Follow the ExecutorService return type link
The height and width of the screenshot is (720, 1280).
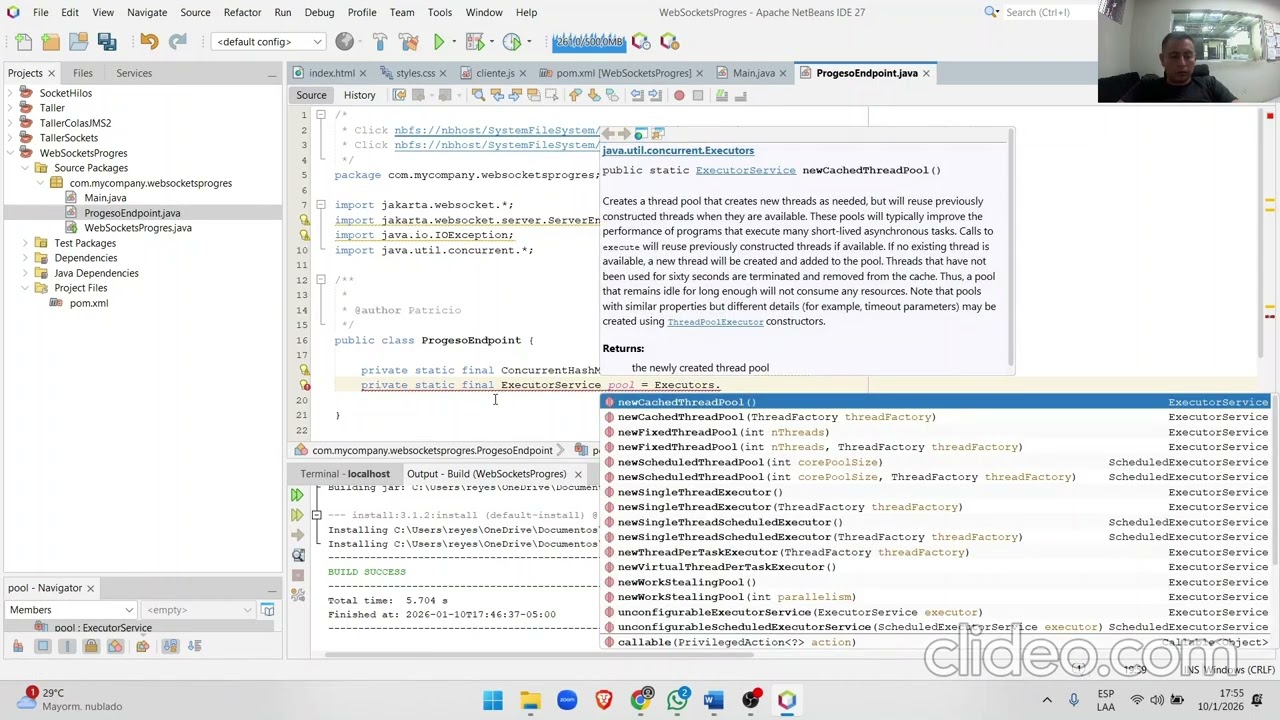click(x=745, y=171)
